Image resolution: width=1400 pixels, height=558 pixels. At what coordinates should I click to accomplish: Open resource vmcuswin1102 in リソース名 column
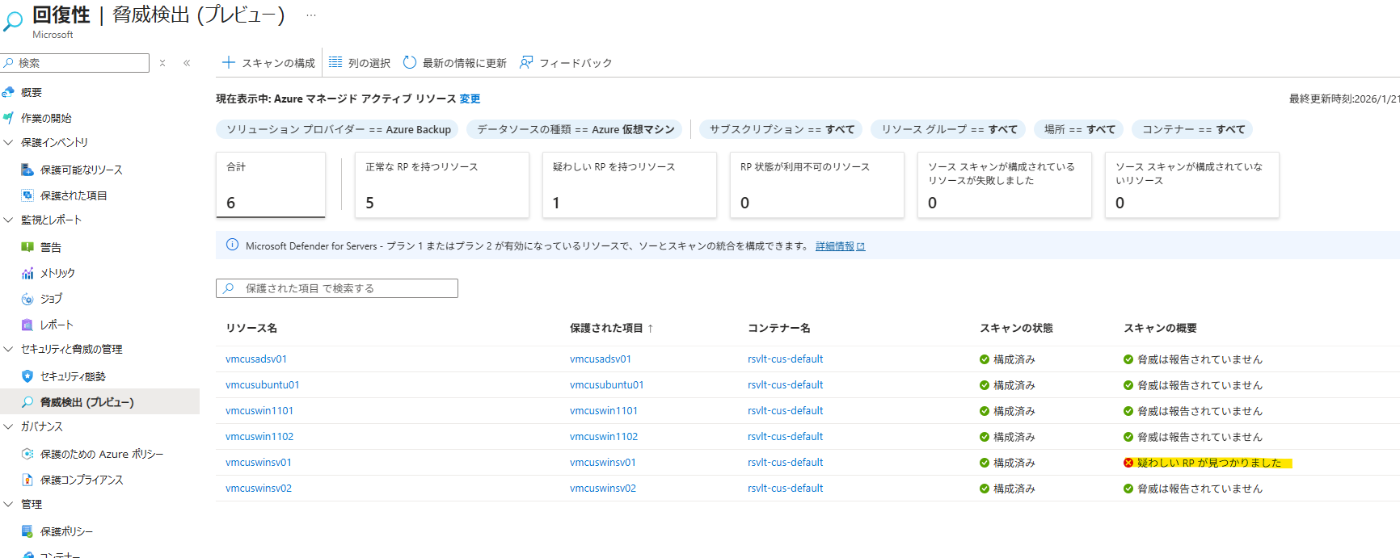[x=260, y=437]
